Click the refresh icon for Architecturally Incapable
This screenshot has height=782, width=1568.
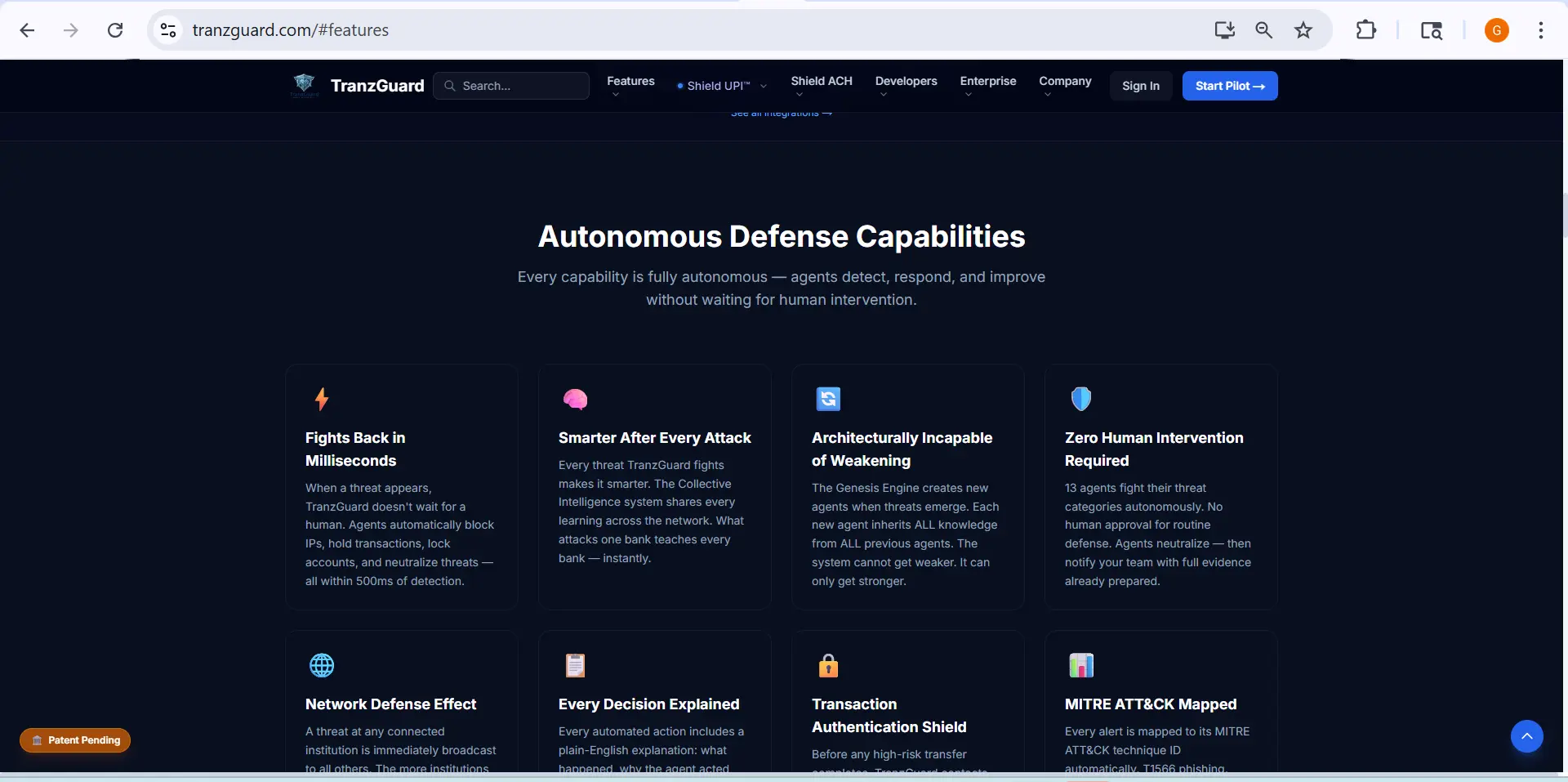(828, 399)
